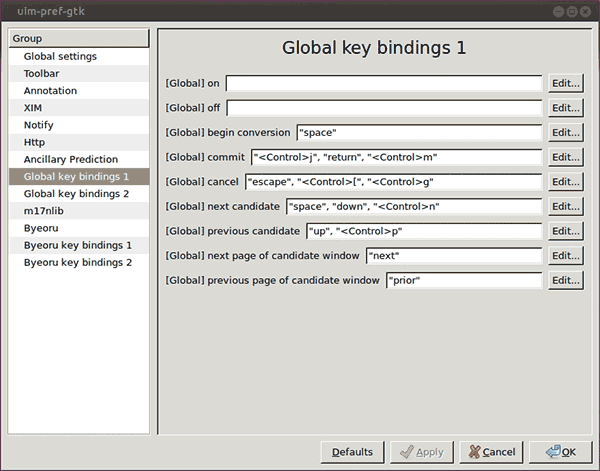Confirm with the OK button
Screen dimensions: 600x471
561,452
